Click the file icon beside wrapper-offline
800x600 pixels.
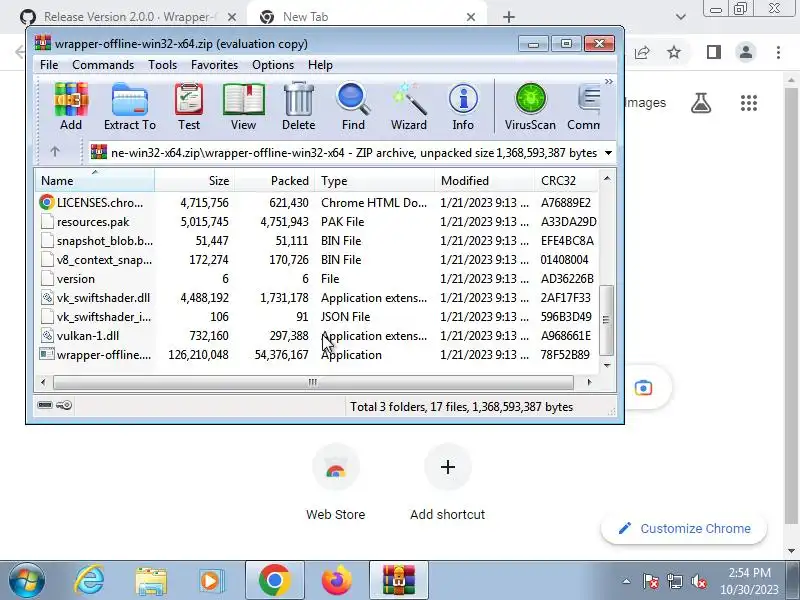point(46,354)
